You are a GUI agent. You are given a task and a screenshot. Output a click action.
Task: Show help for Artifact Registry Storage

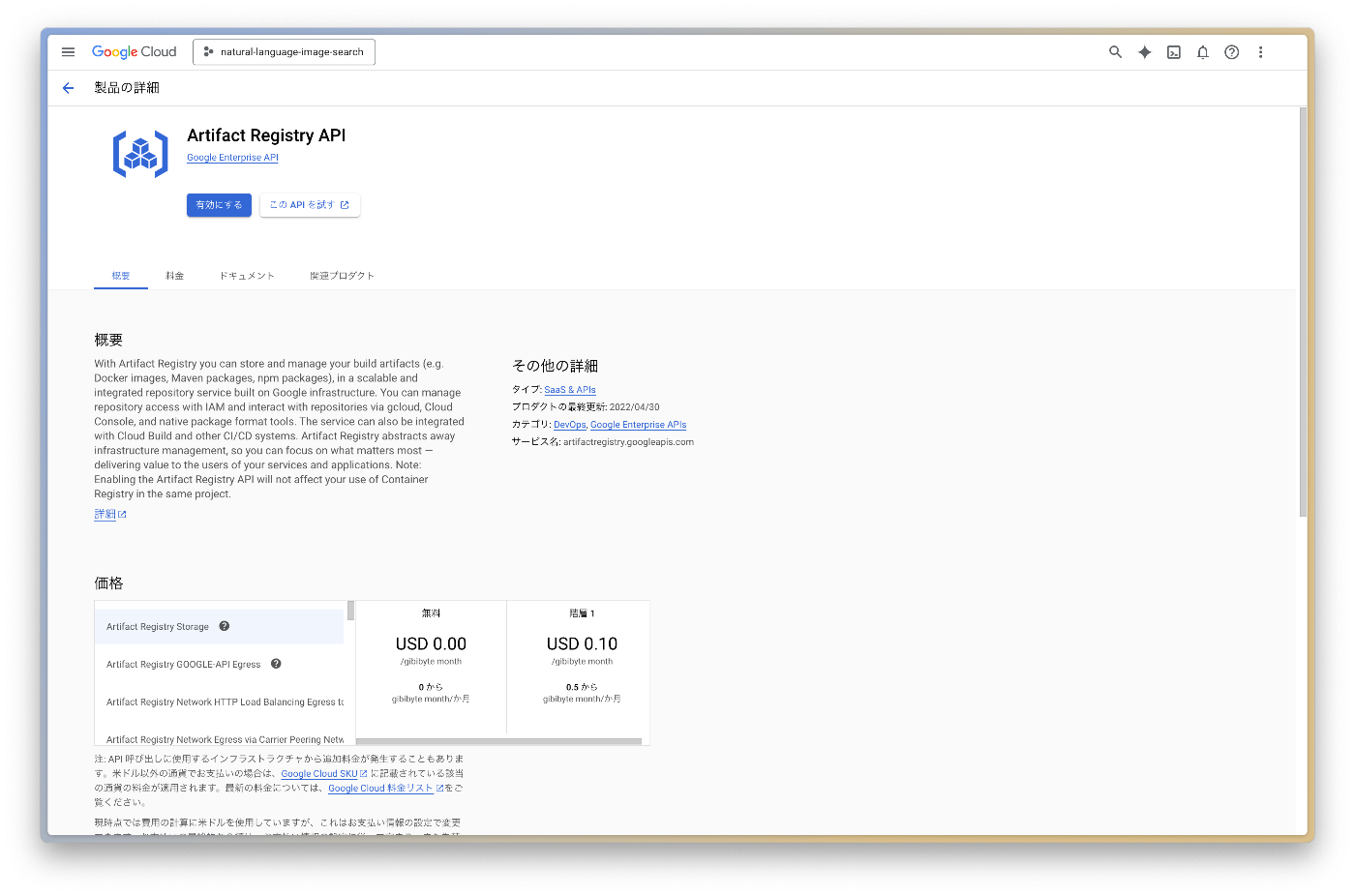[x=224, y=626]
